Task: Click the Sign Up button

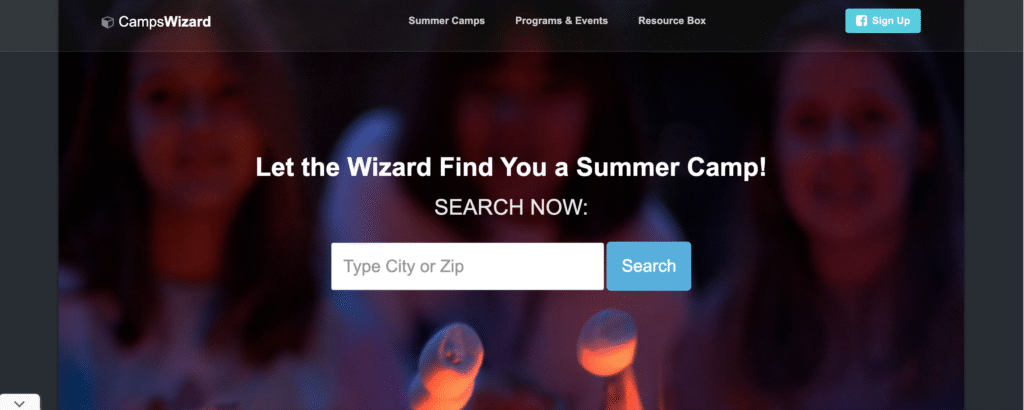Action: coord(883,21)
